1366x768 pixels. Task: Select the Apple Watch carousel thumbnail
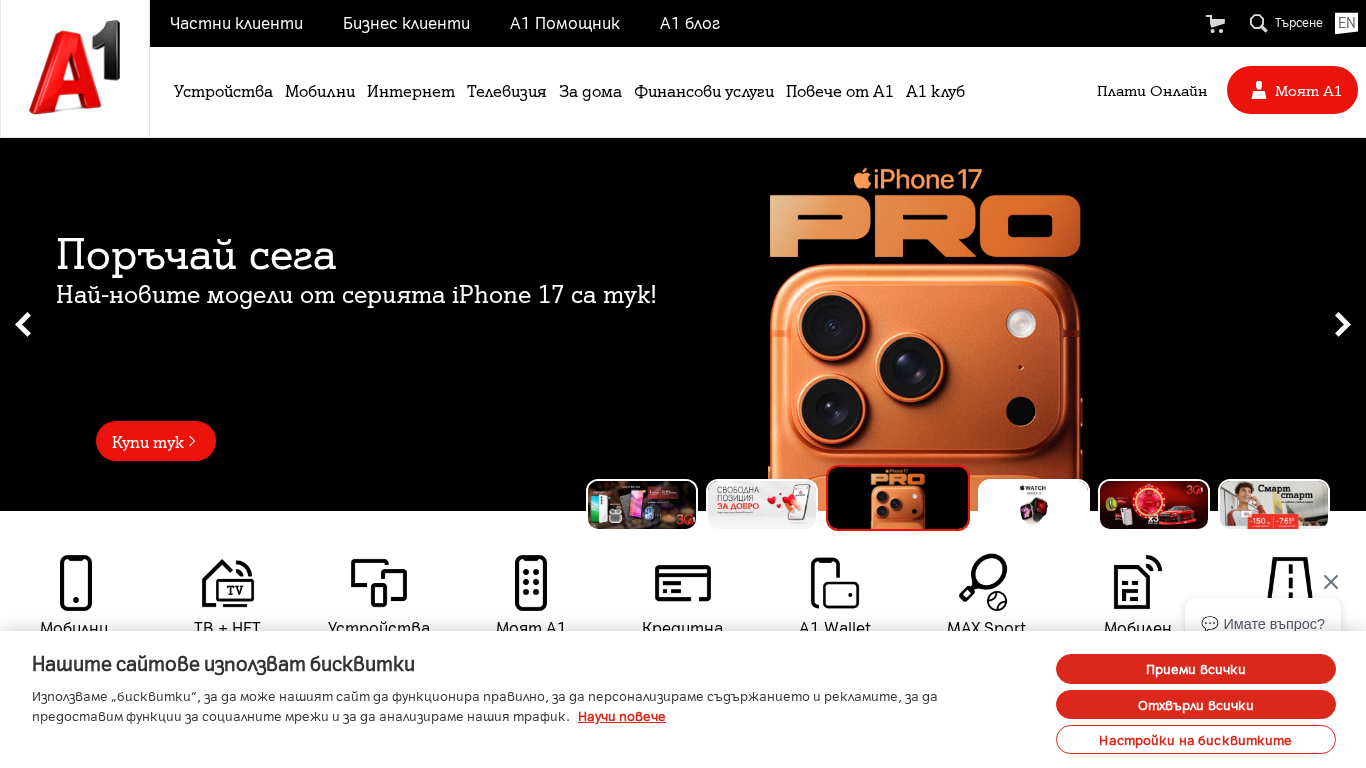pyautogui.click(x=1034, y=504)
